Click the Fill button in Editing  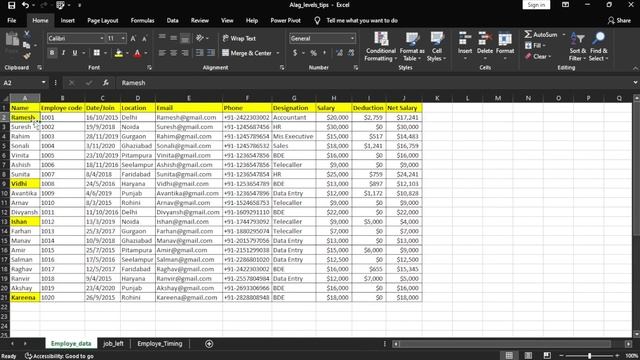pos(536,45)
